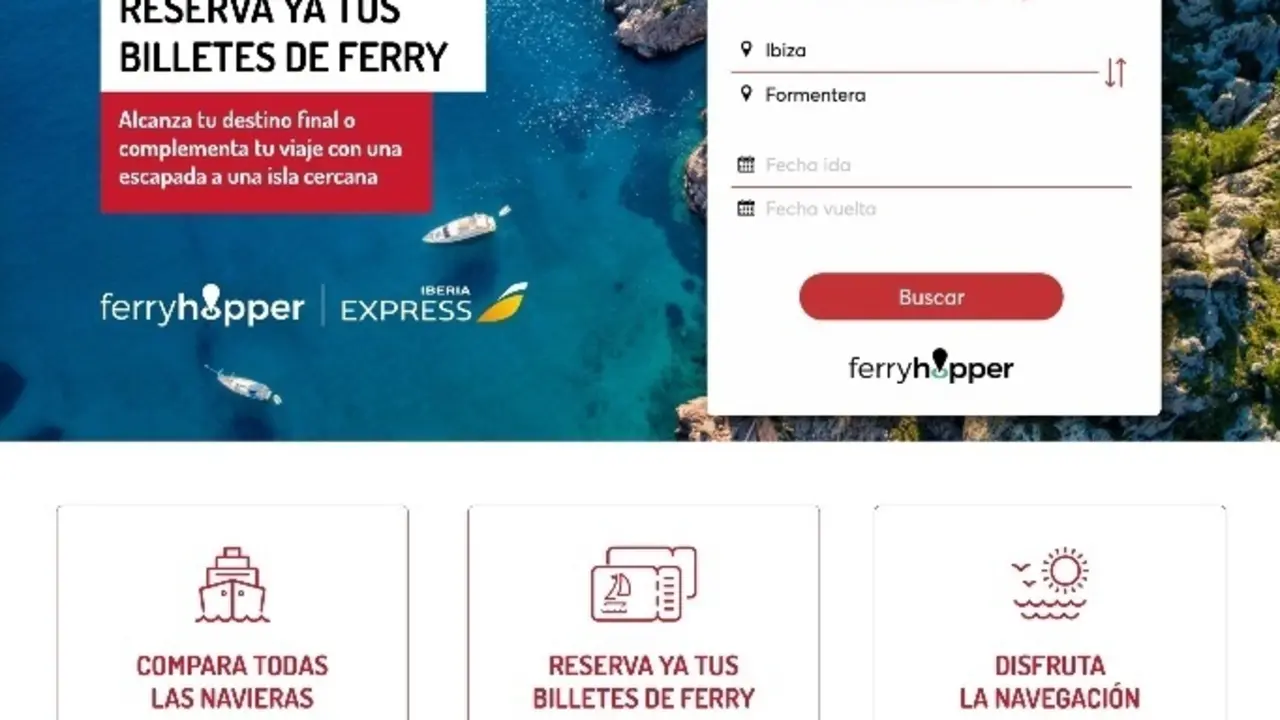This screenshot has width=1280, height=720.
Task: Open the Fecha vuelta date field
Action: 931,209
